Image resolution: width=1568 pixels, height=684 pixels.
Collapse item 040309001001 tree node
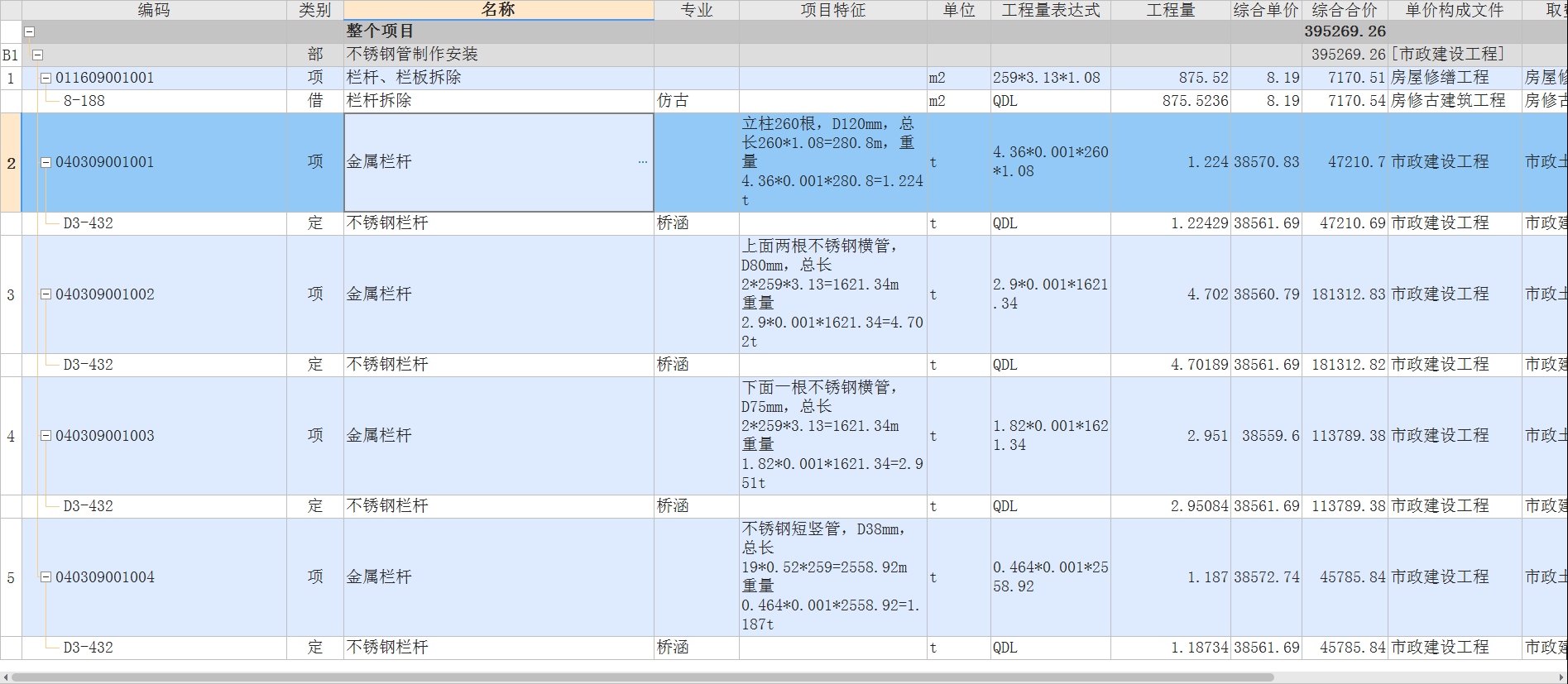46,162
